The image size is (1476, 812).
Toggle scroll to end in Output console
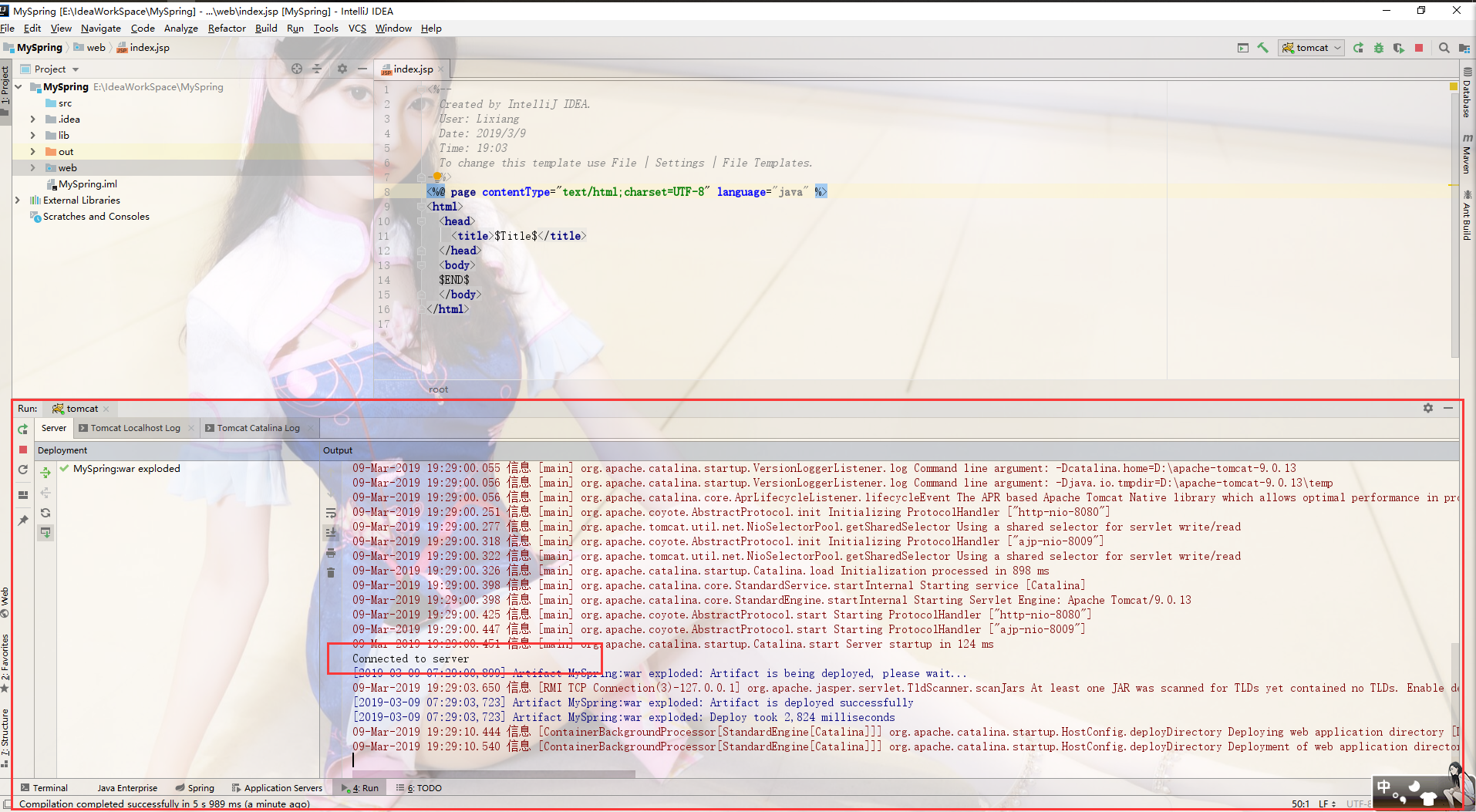coord(331,533)
